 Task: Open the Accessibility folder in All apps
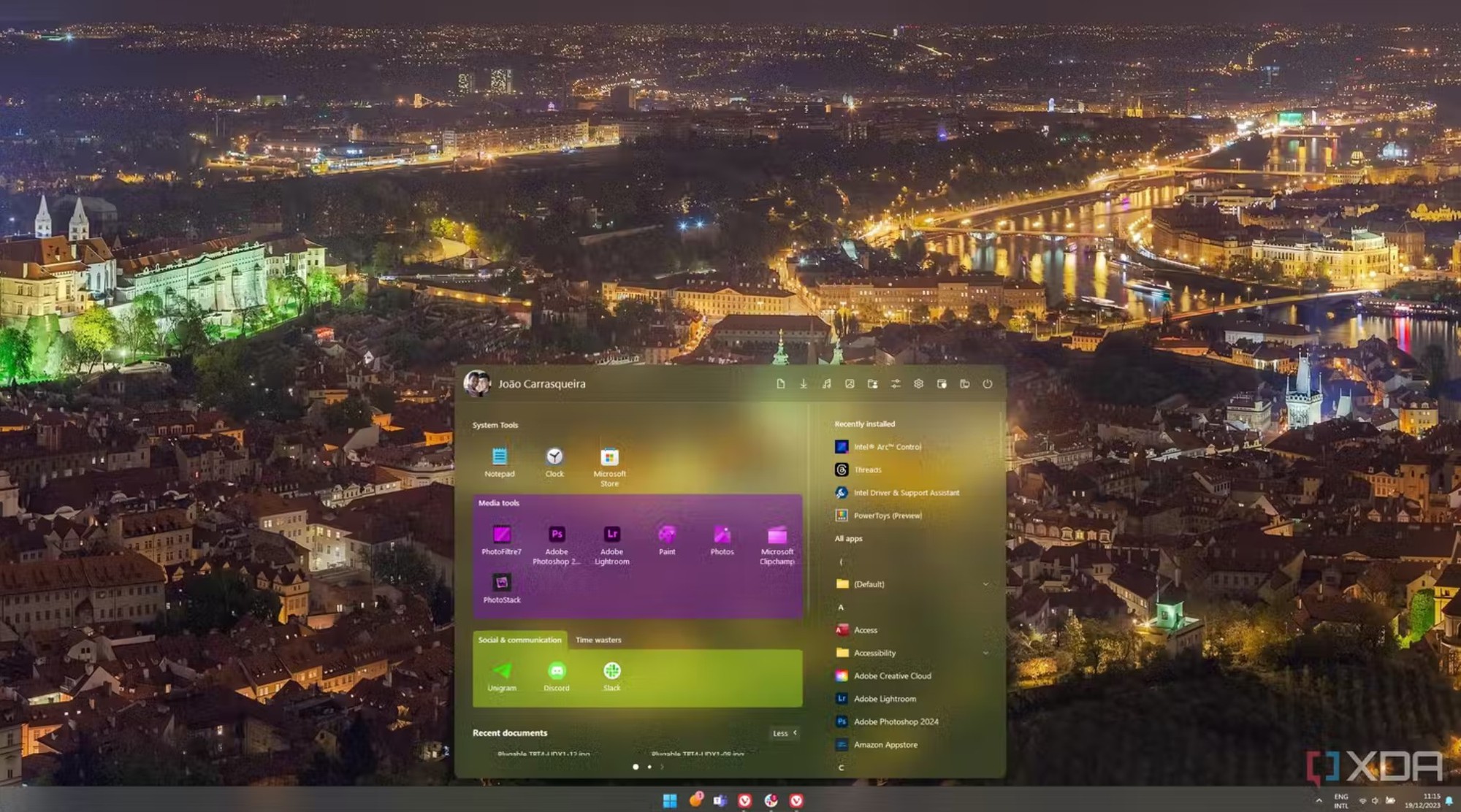pyautogui.click(x=875, y=653)
